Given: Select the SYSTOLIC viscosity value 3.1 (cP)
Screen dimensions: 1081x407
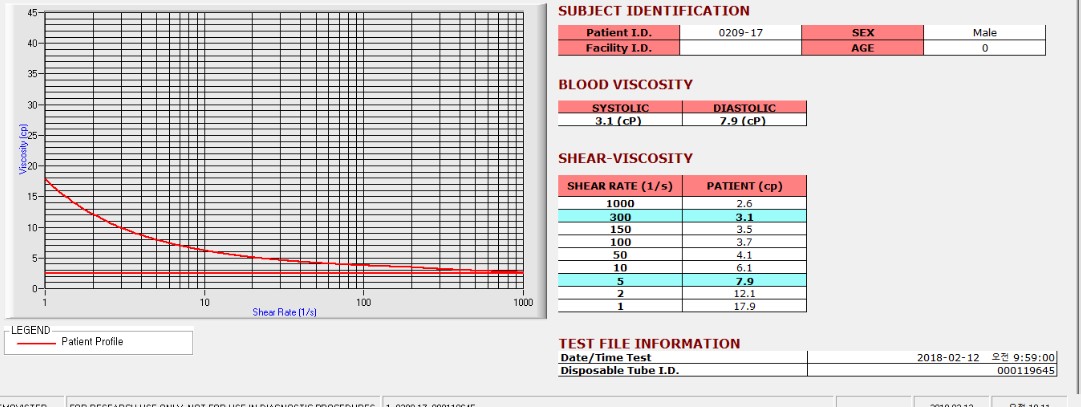Looking at the screenshot, I should pos(620,120).
